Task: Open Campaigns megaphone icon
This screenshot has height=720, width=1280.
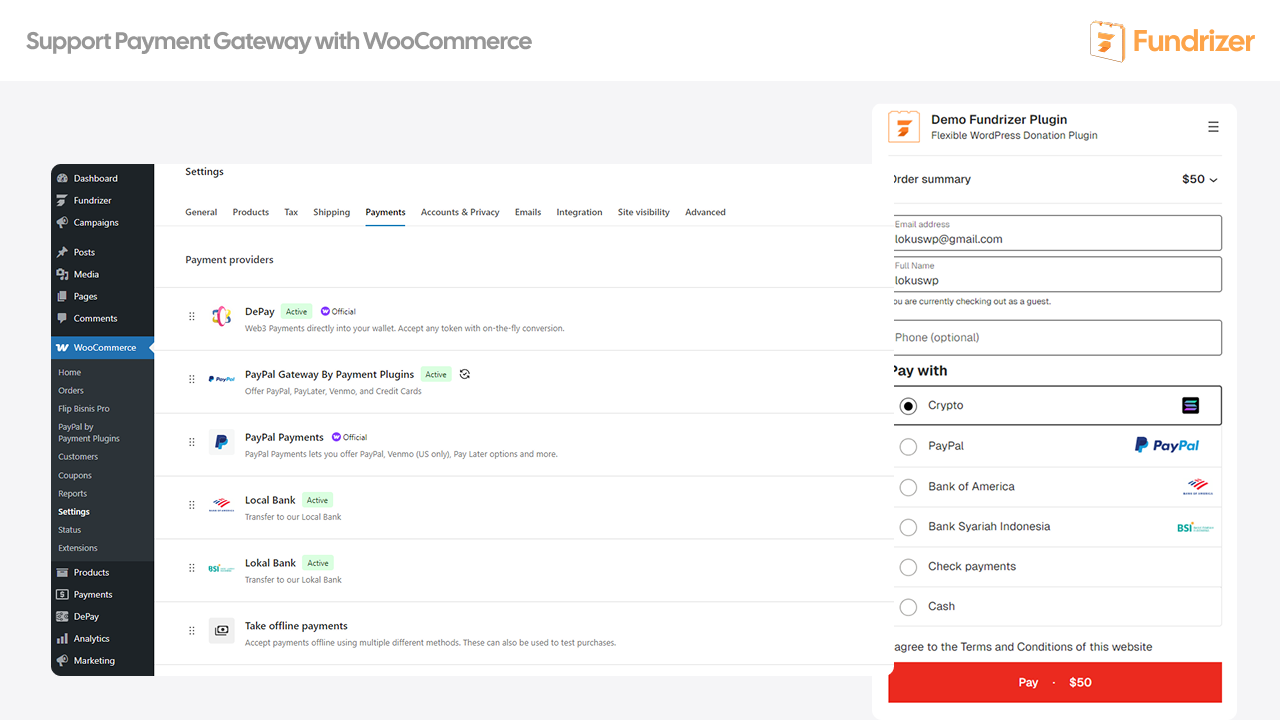Action: click(63, 222)
